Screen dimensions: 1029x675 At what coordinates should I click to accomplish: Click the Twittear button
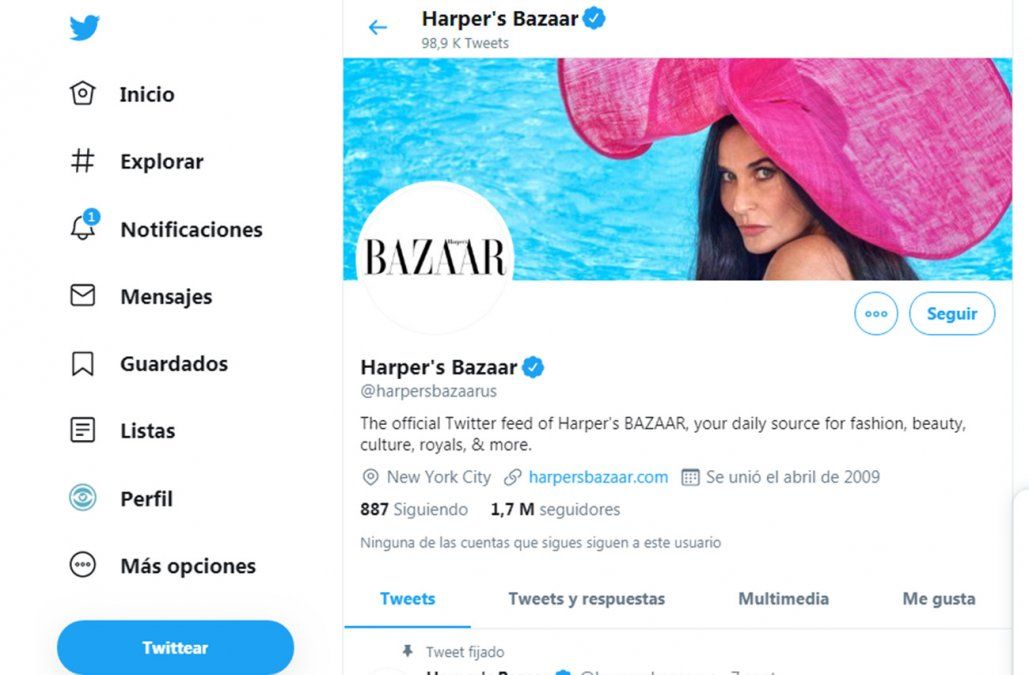(175, 647)
